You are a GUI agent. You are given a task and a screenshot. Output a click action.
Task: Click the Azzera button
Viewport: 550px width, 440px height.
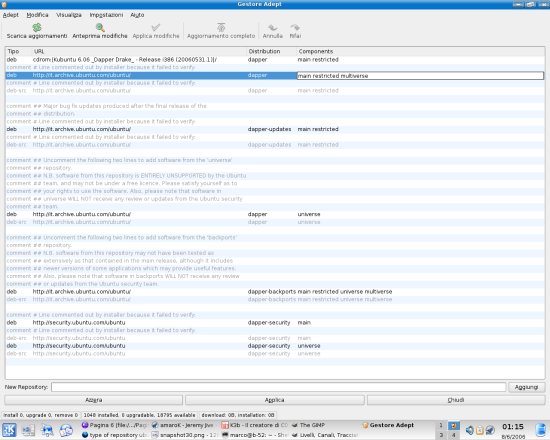(x=94, y=400)
